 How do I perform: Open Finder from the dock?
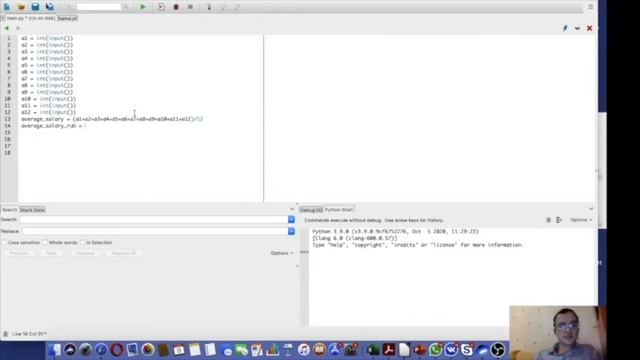click(x=54, y=350)
